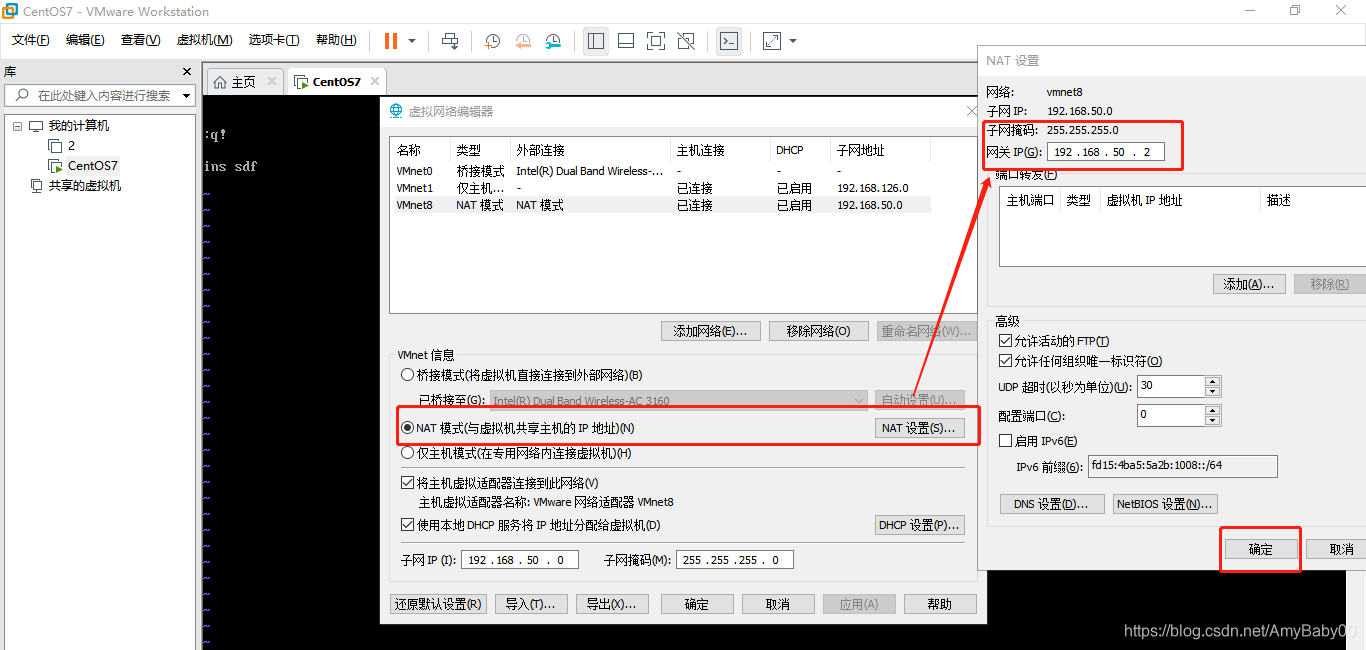Open the 查看(V) menu
The image size is (1366, 650).
140,40
